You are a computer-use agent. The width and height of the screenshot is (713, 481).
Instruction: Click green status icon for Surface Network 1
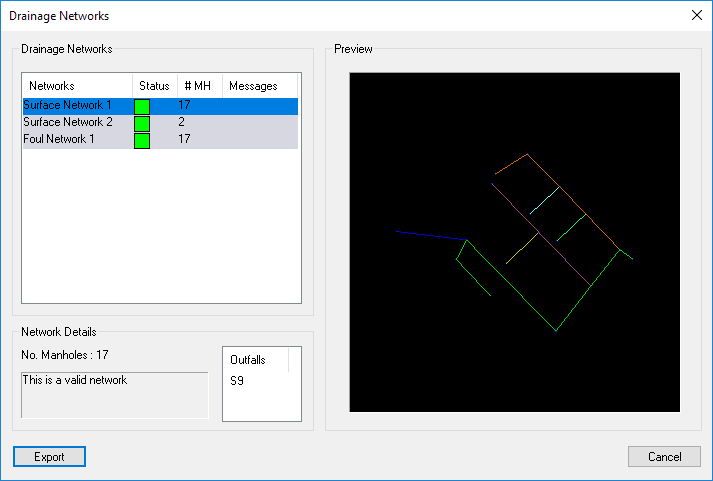[x=142, y=106]
